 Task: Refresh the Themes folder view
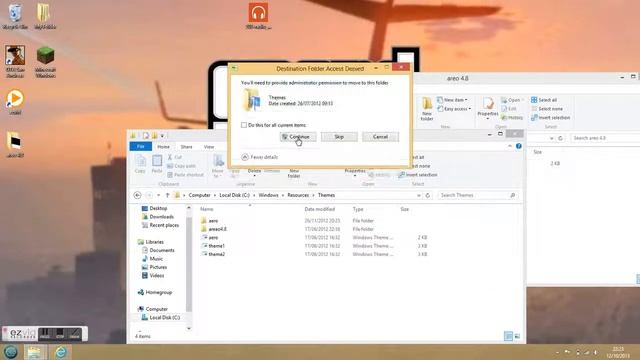coord(428,196)
